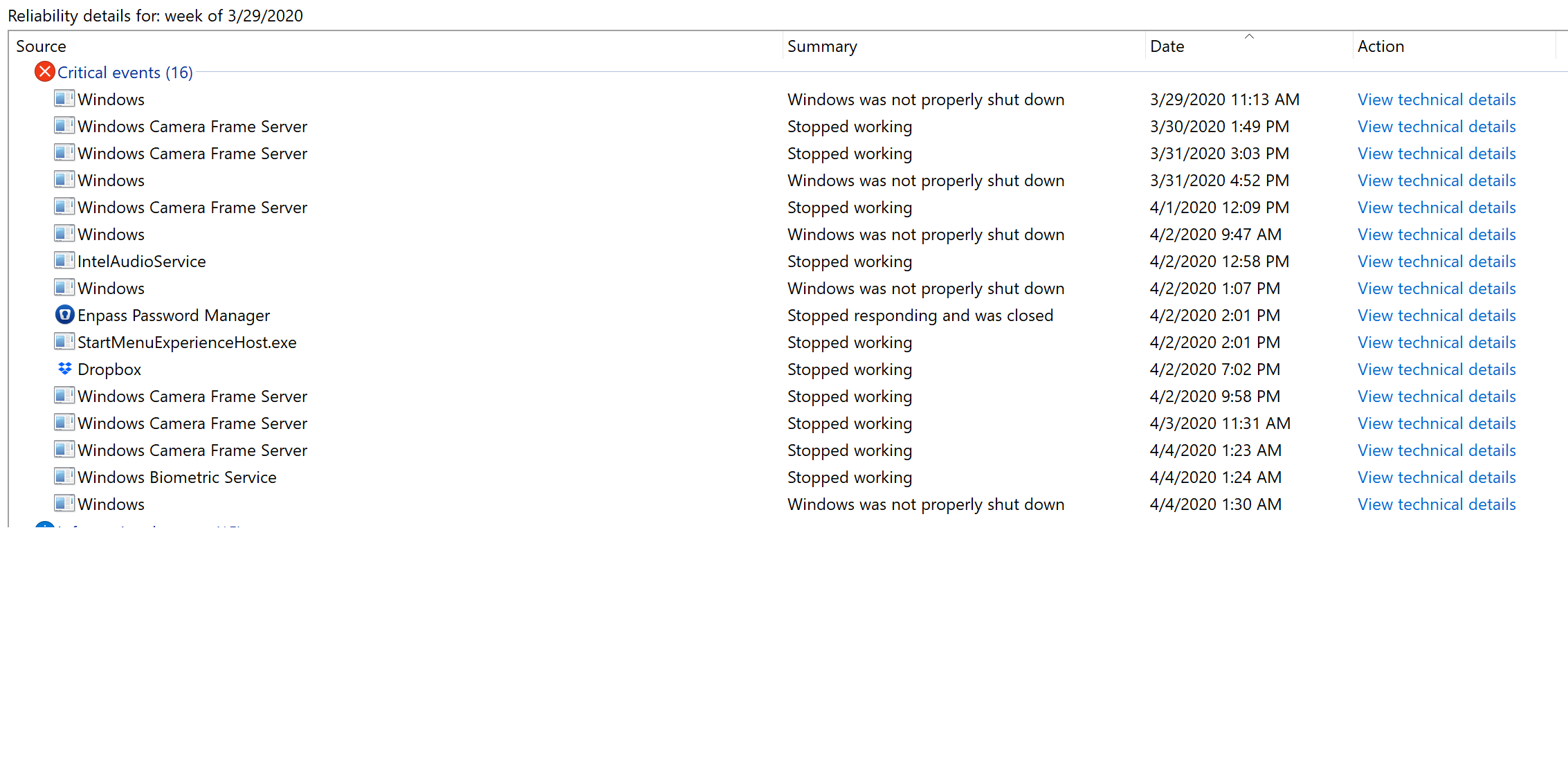The image size is (1568, 757).
Task: Select the 'Enpass Password Manager' source entry
Action: tap(174, 316)
